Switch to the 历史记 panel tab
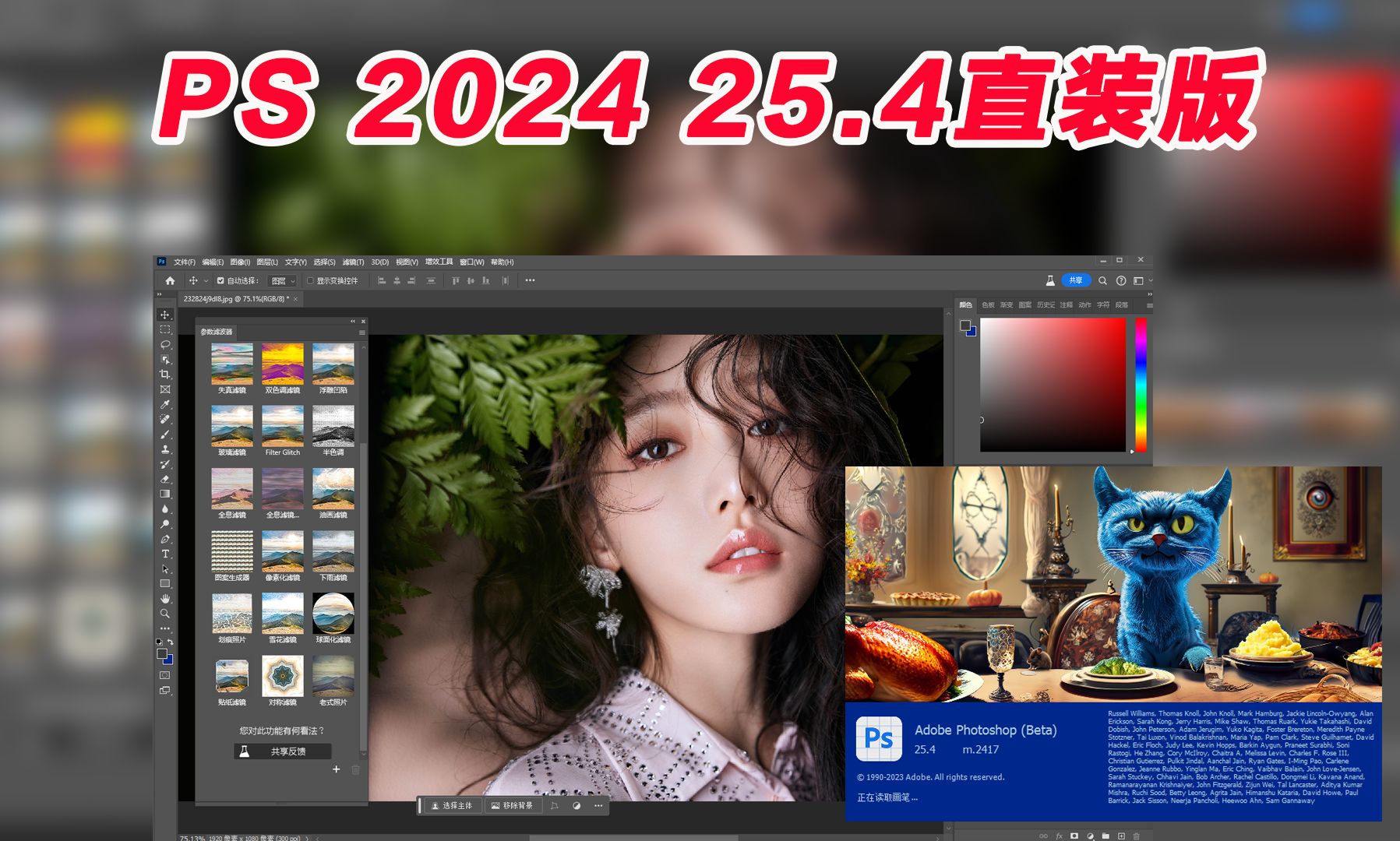 (1046, 305)
